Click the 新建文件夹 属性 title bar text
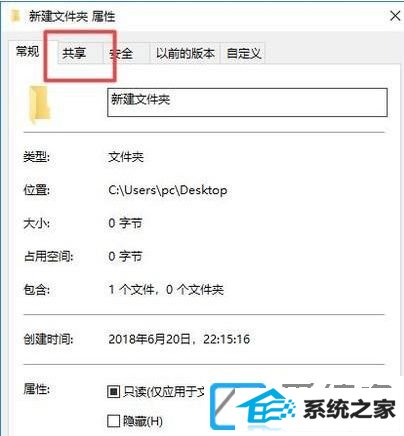Image resolution: width=404 pixels, height=436 pixels. (72, 16)
